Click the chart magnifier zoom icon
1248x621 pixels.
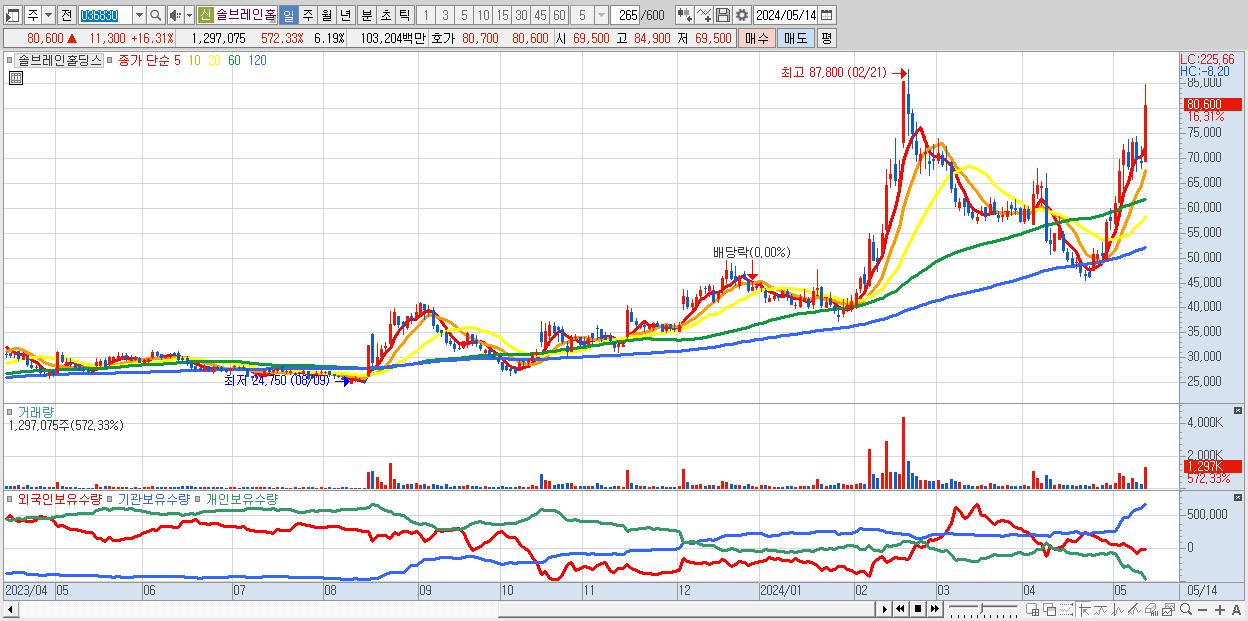(1186, 609)
